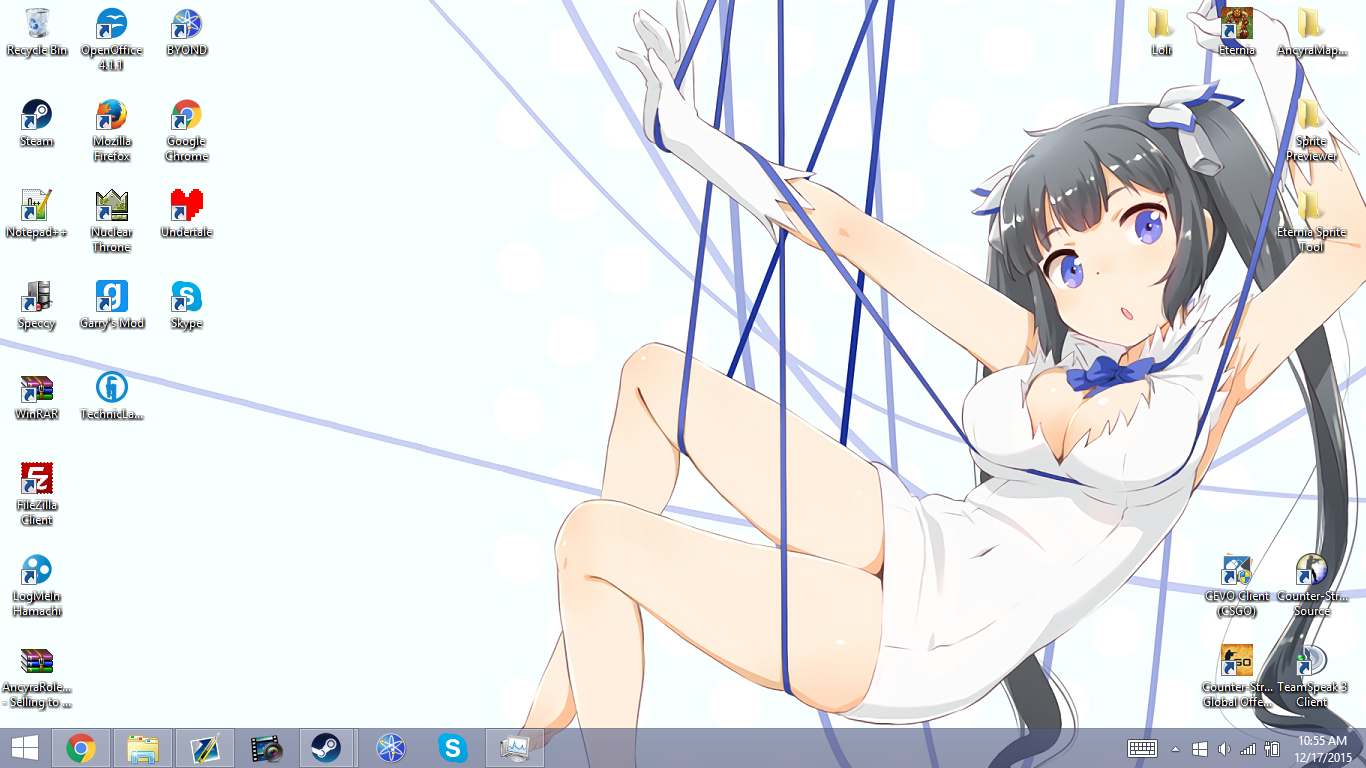Select the LogMeIn Hamachi desktop shortcut
Screen dimensions: 1366x768
37,585
